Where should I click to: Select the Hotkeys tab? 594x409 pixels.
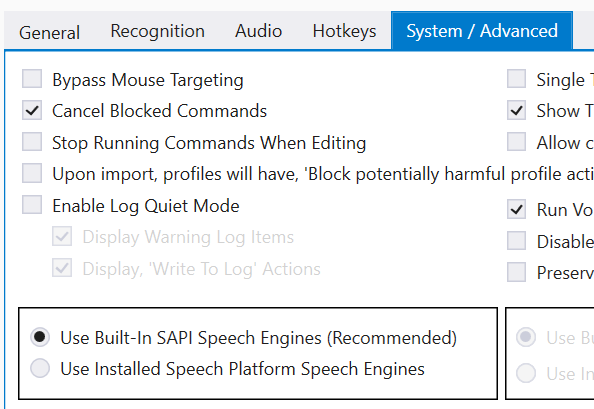[344, 31]
